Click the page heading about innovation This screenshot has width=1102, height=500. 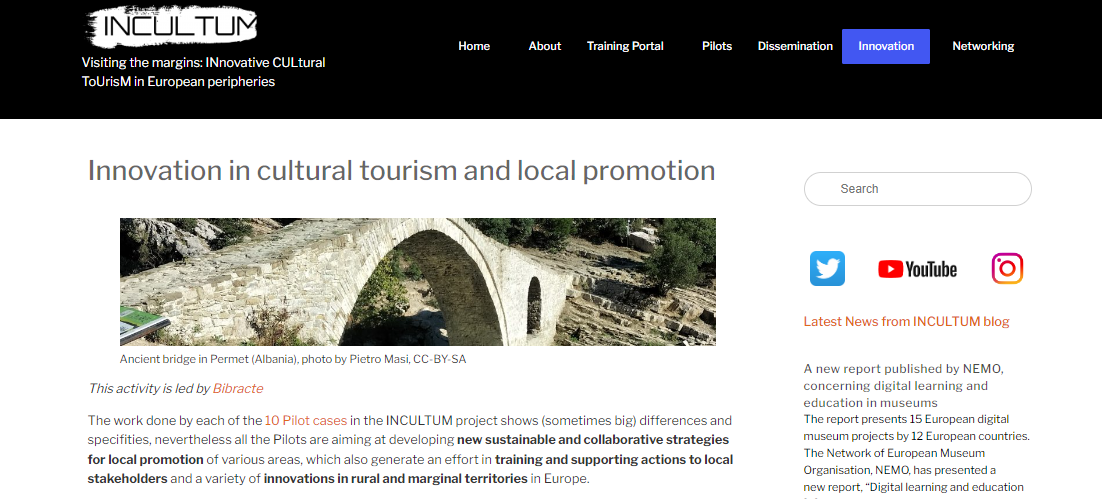[x=401, y=171]
